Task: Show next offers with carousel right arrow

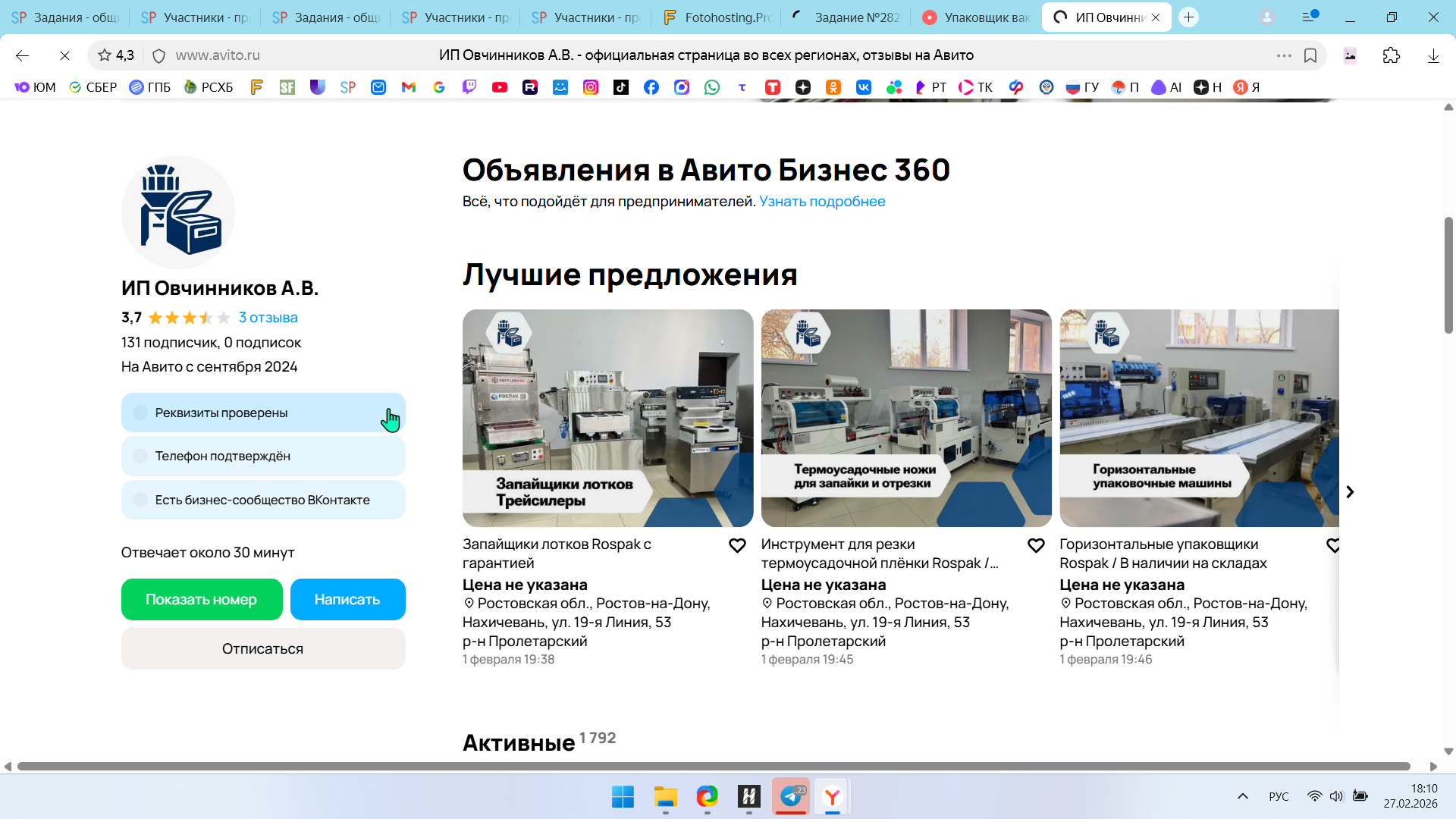Action: coord(1350,492)
